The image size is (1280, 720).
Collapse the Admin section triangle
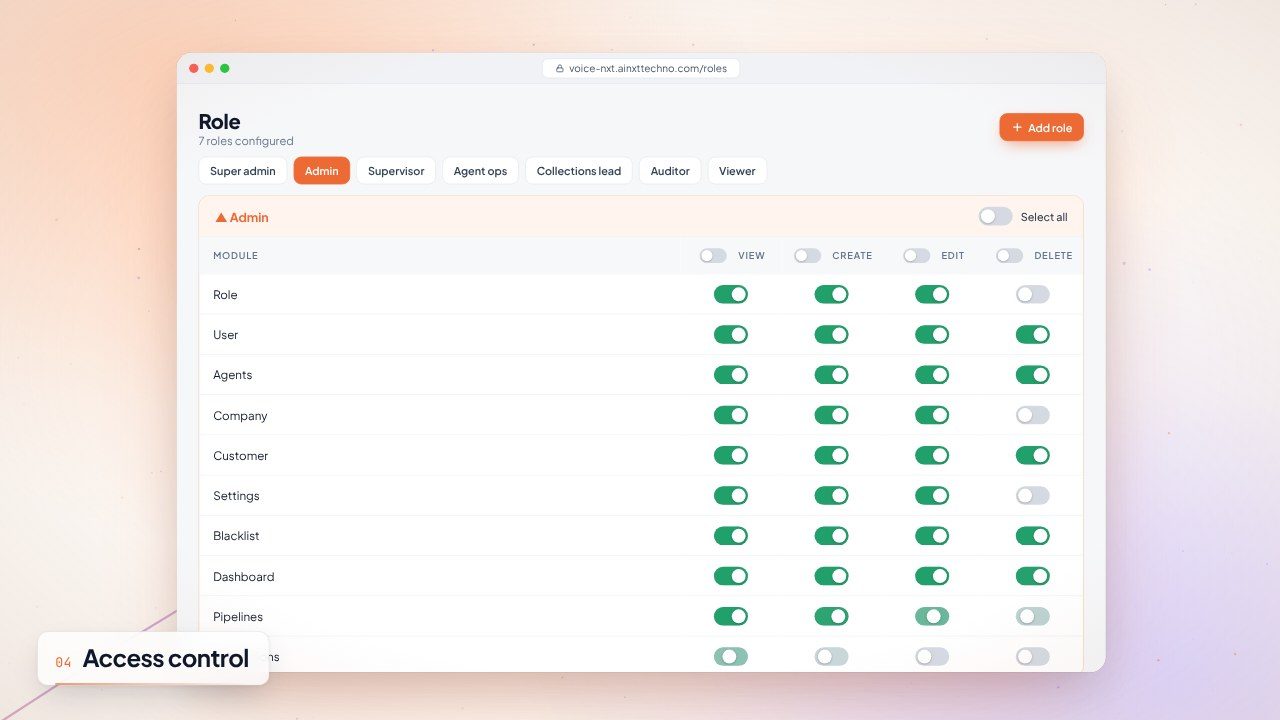pos(221,217)
